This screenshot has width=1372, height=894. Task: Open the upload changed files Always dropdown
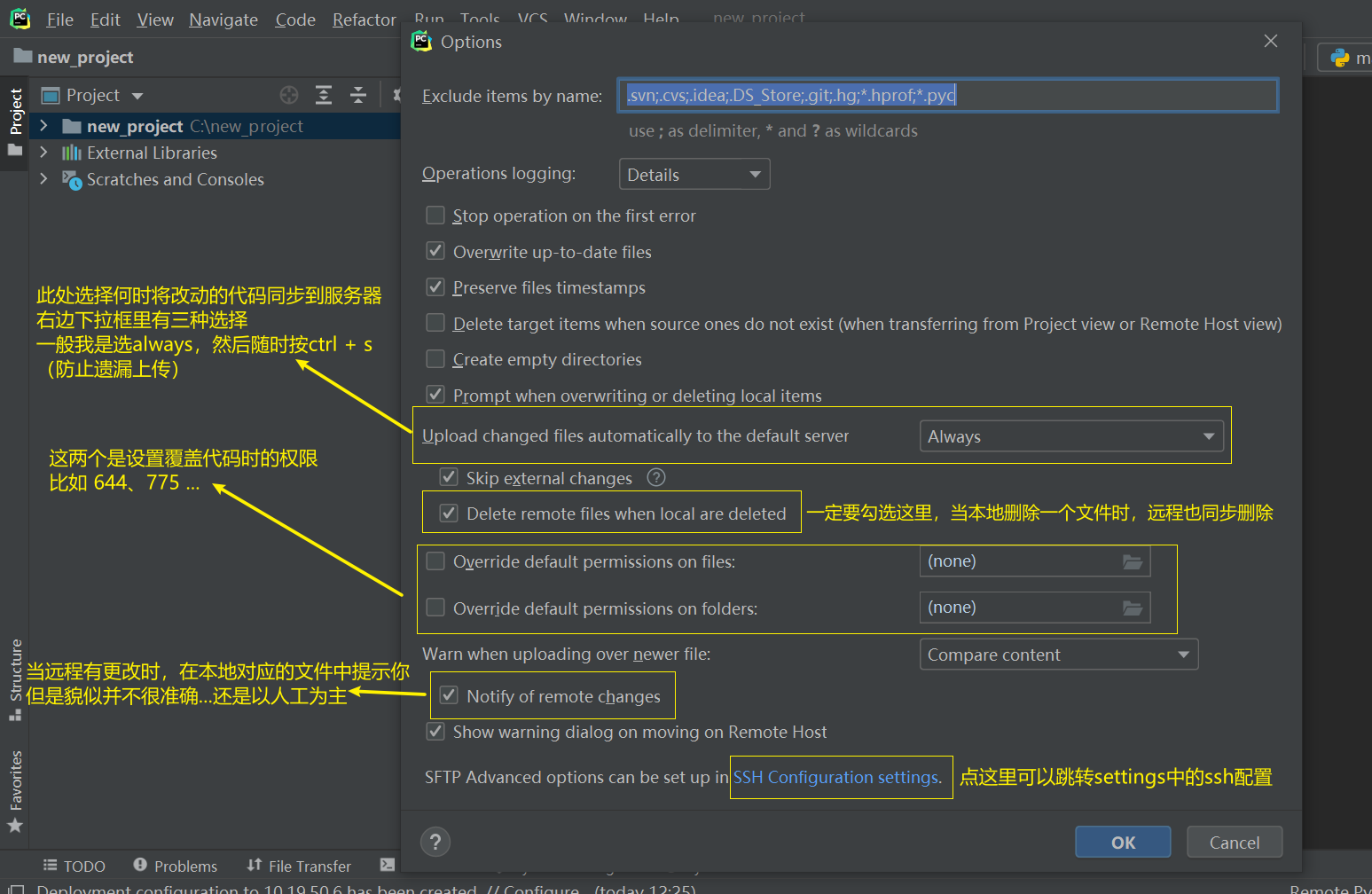click(x=1070, y=436)
